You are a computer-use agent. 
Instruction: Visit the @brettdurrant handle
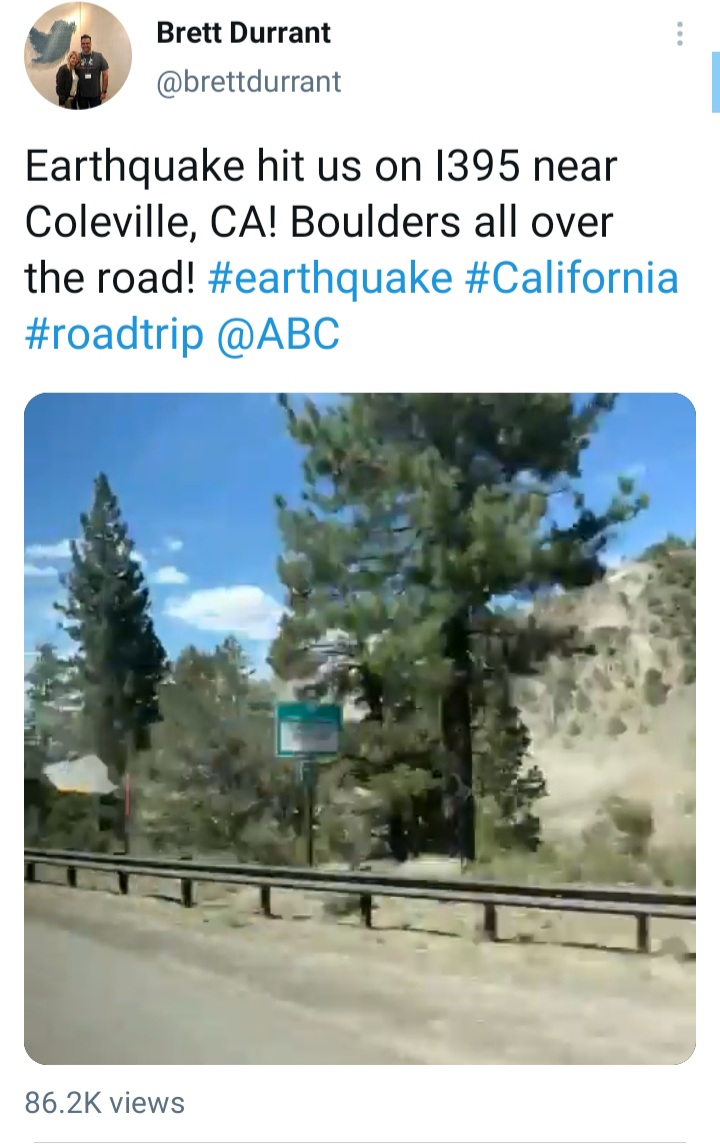tap(249, 81)
